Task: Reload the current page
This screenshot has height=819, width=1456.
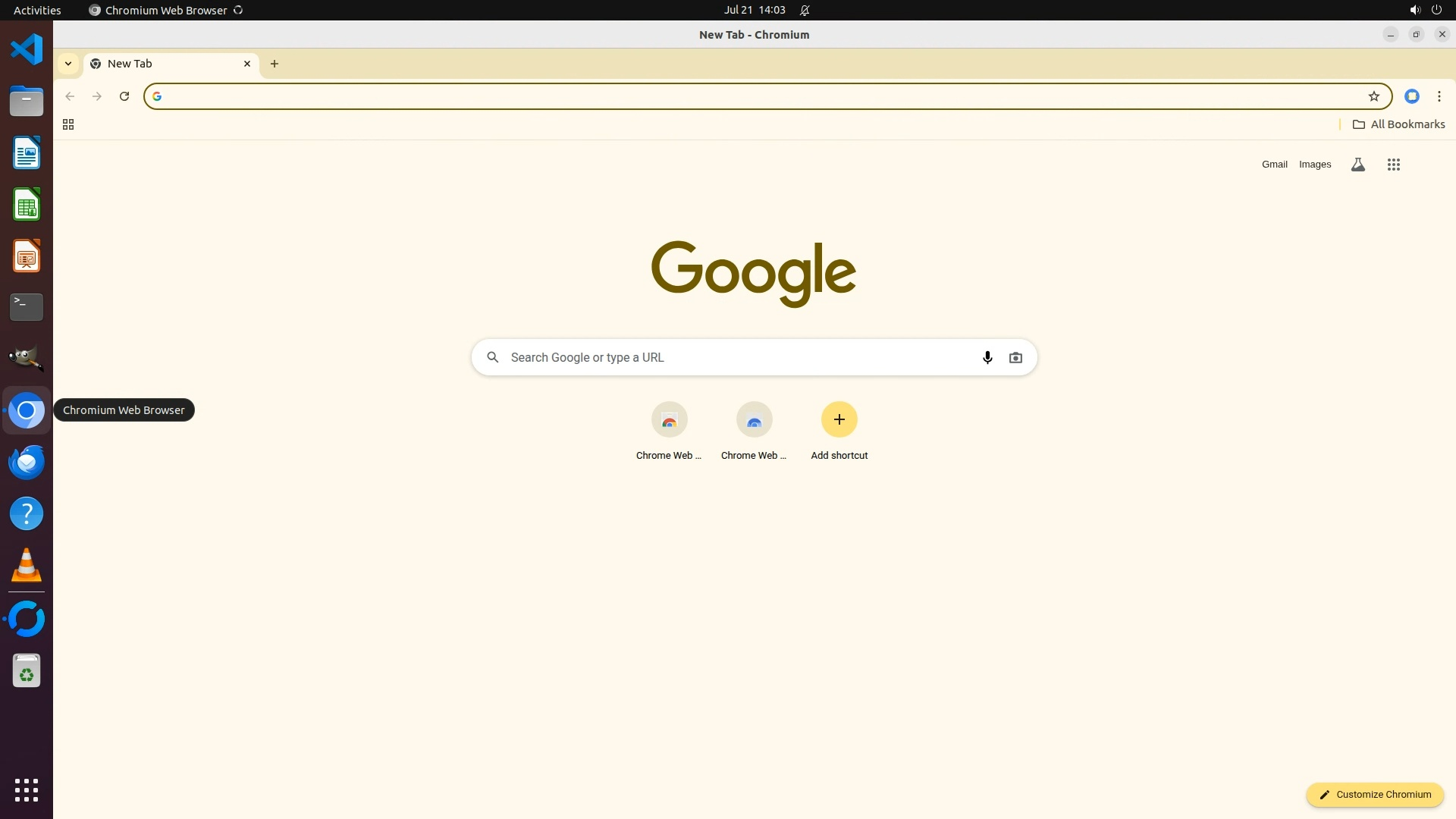Action: pos(124,96)
